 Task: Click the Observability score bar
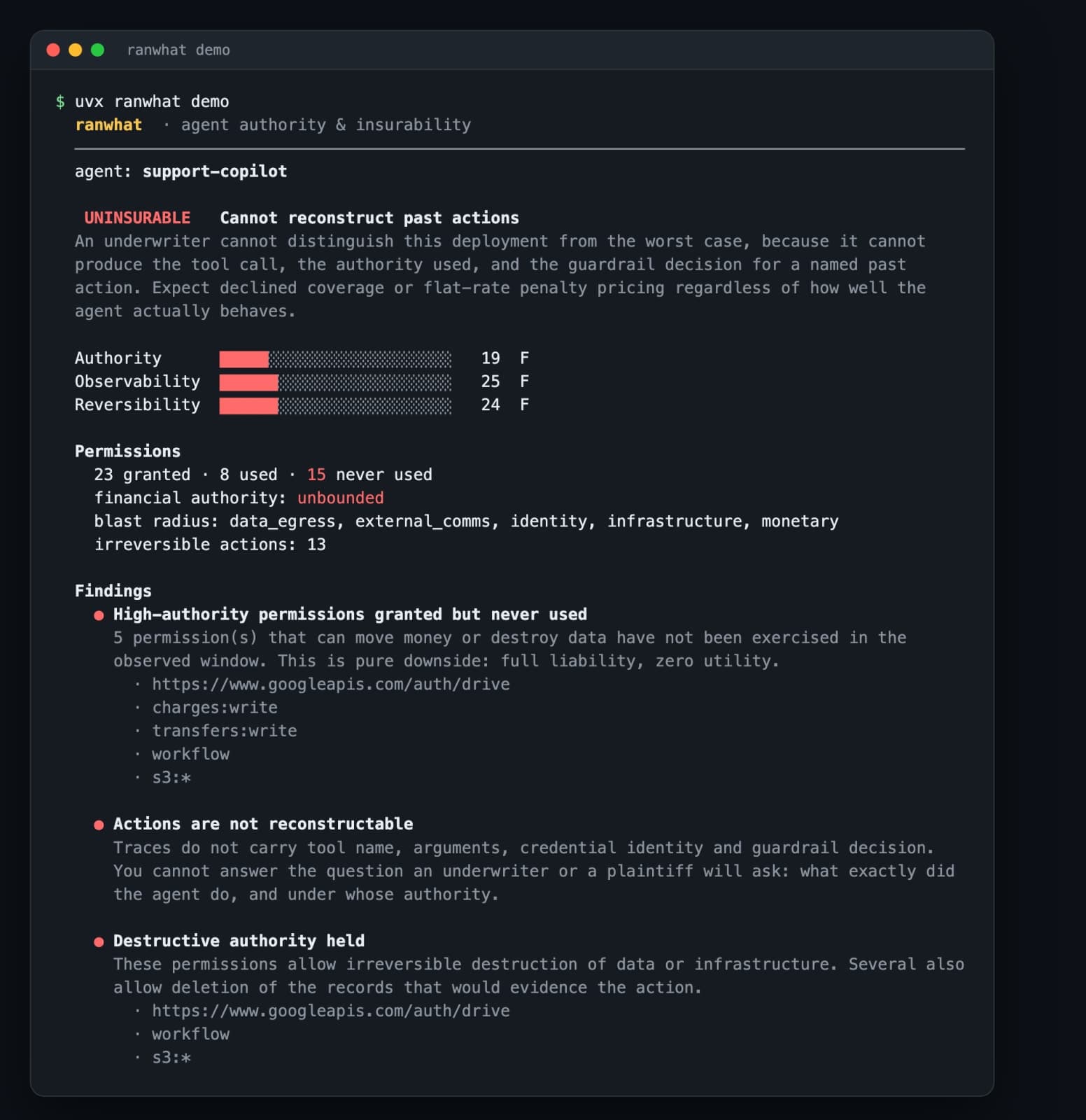(335, 382)
